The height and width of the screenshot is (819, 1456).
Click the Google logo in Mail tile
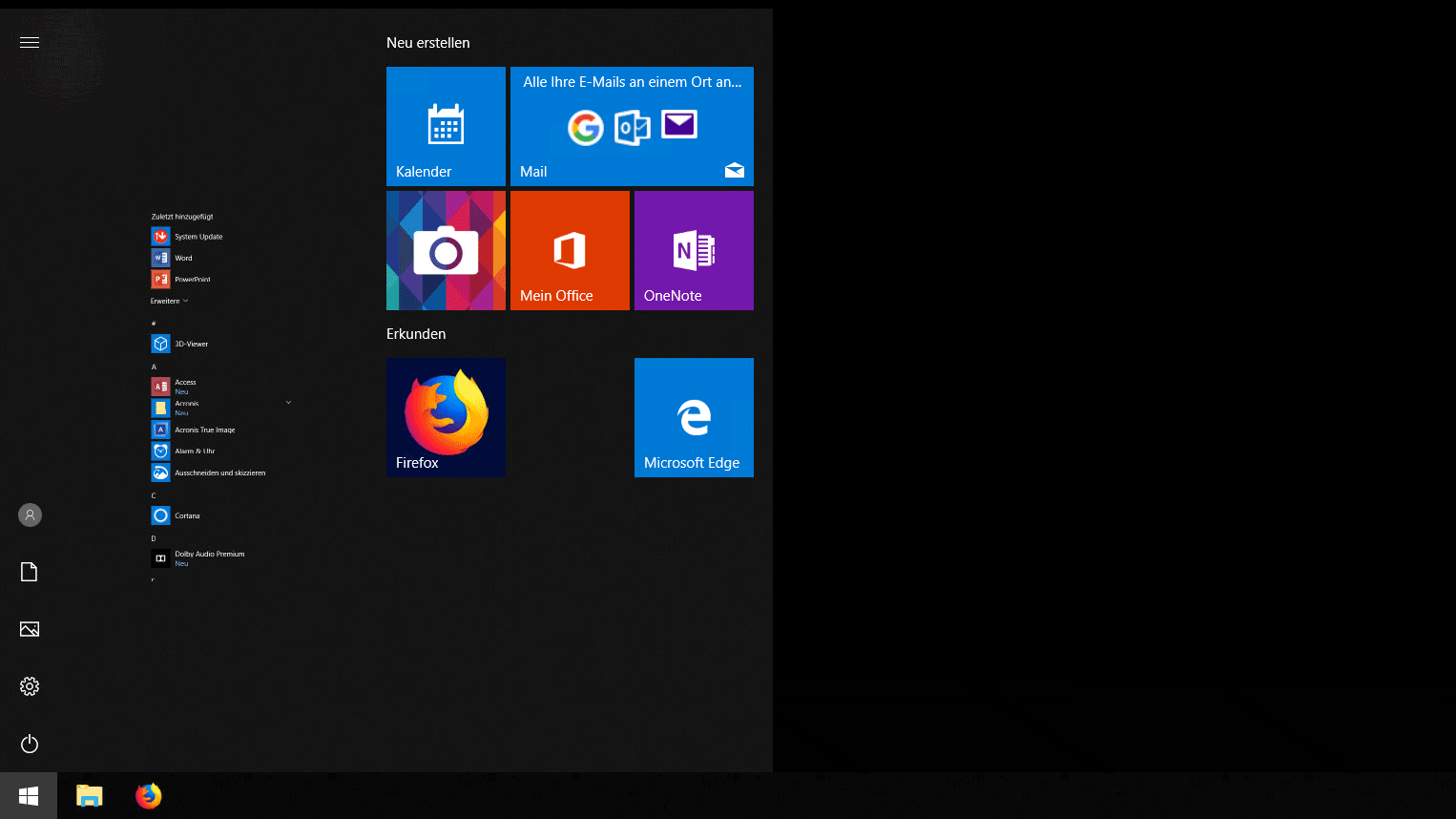pyautogui.click(x=586, y=127)
